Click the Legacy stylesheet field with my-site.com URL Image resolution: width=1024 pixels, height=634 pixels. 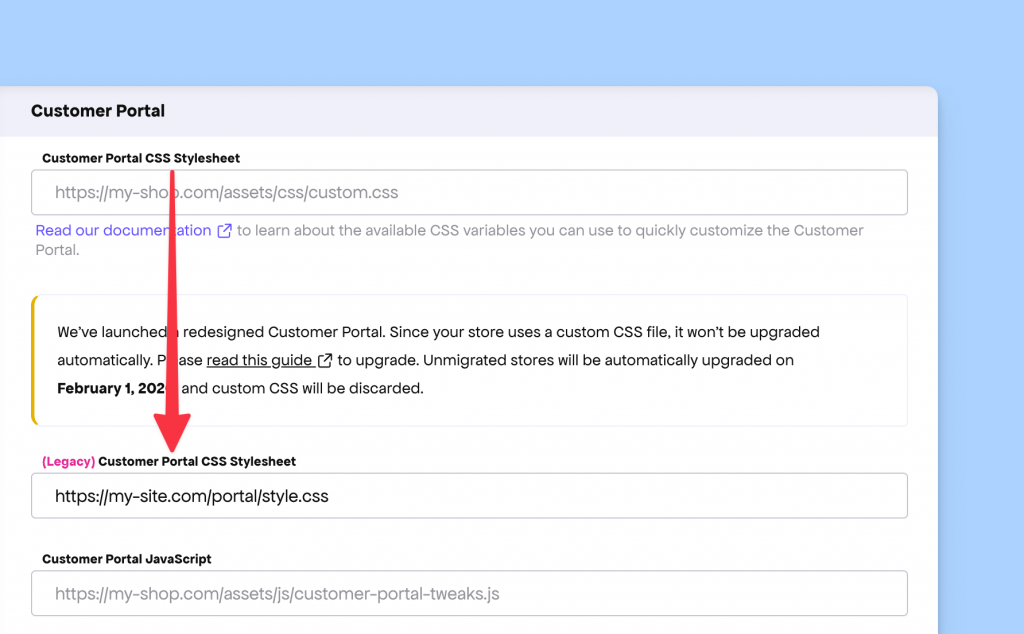[469, 496]
